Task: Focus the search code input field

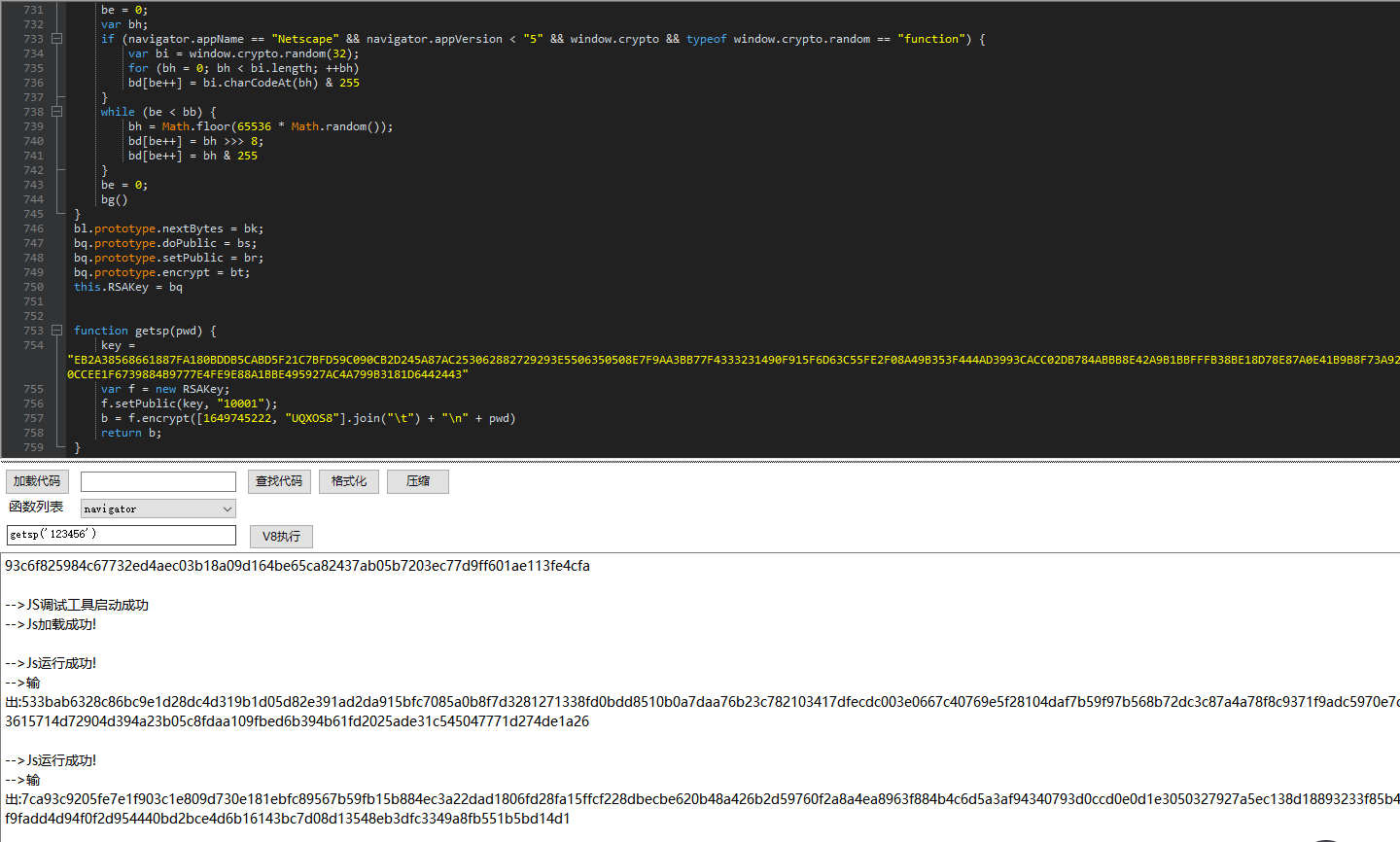Action: (158, 482)
